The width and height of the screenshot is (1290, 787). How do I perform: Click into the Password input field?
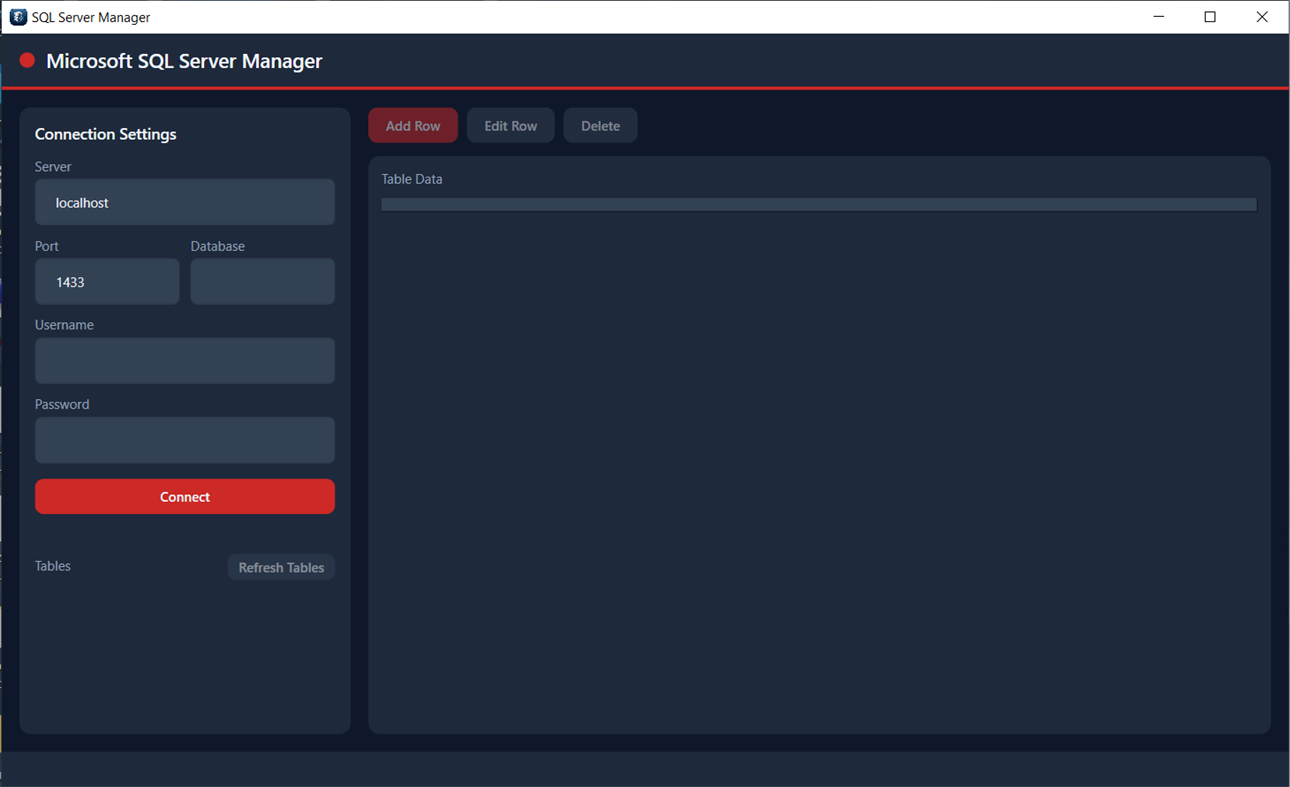pos(185,440)
